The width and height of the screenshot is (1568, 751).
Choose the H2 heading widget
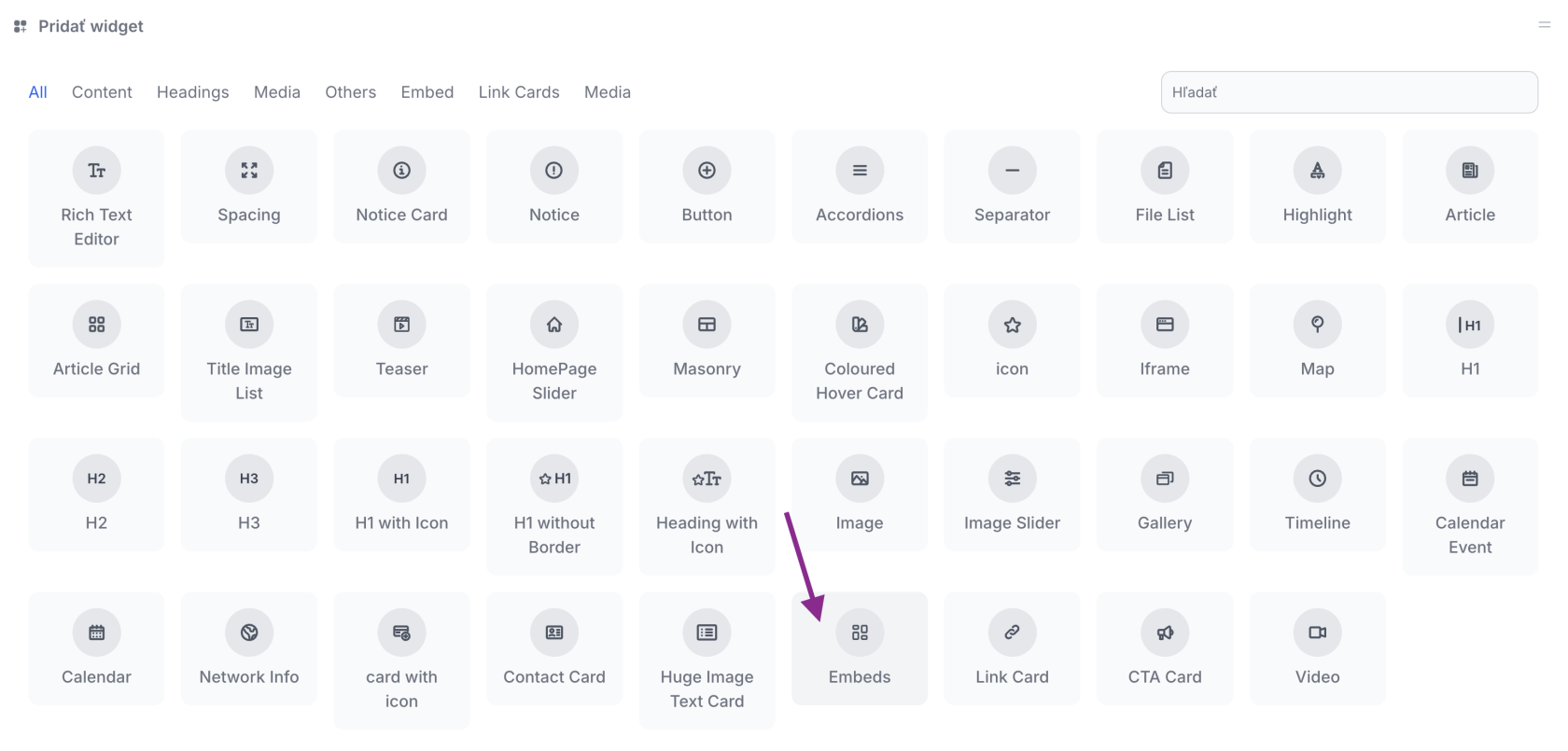pyautogui.click(x=96, y=494)
